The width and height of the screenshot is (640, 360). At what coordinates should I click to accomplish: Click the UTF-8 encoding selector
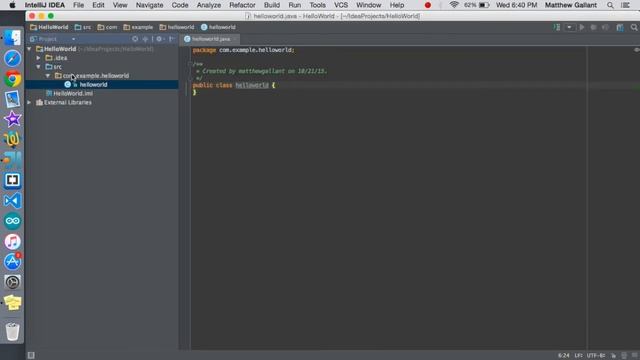tap(596, 356)
